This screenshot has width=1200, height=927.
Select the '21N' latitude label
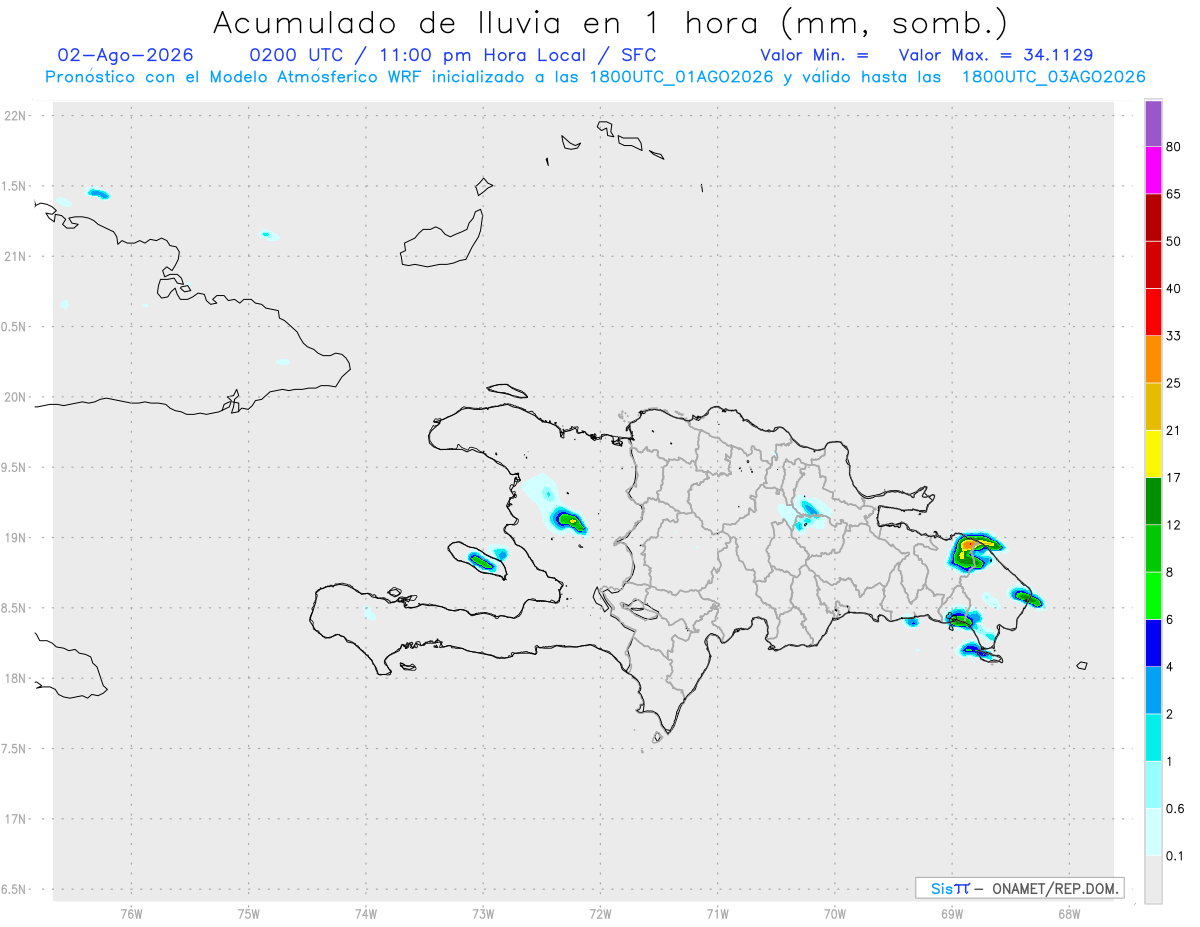click(15, 257)
